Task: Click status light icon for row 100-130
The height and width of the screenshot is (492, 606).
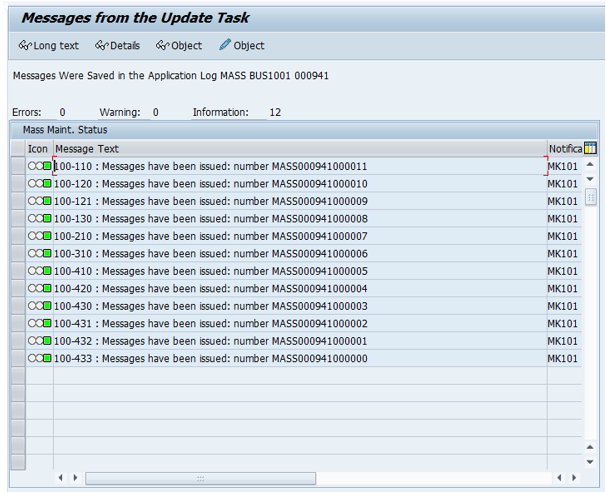Action: (39, 218)
